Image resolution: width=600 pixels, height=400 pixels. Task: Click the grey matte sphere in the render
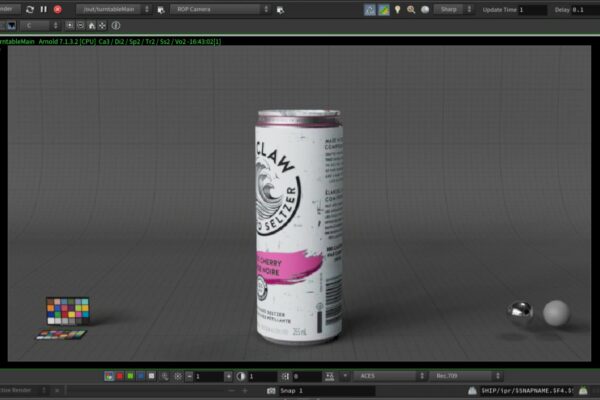click(x=556, y=313)
